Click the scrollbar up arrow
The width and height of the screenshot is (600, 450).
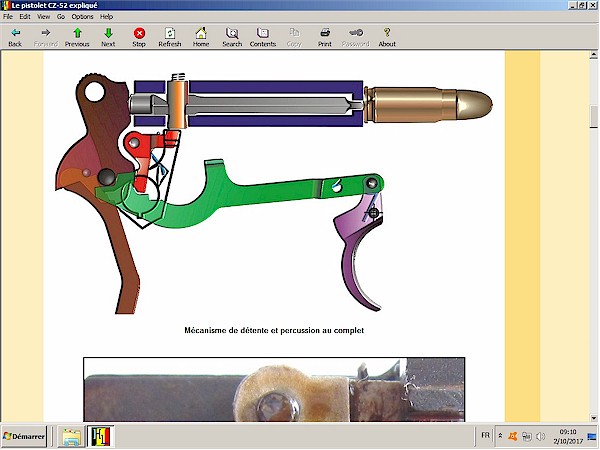click(593, 55)
